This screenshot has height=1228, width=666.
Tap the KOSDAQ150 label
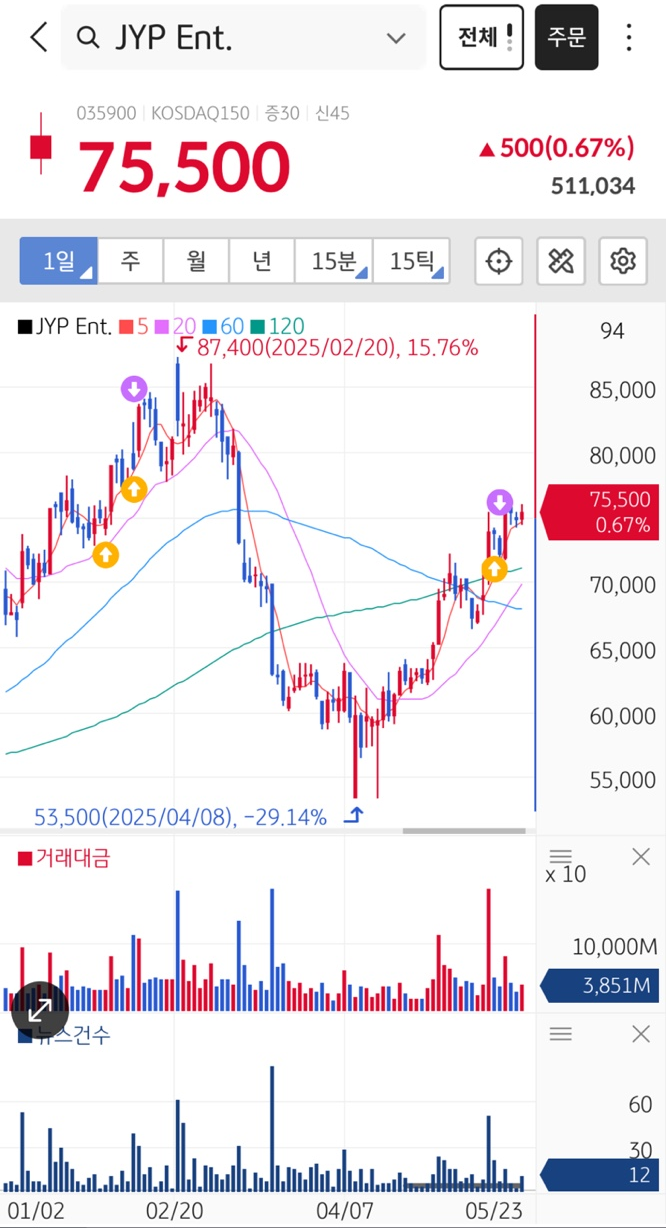point(200,113)
